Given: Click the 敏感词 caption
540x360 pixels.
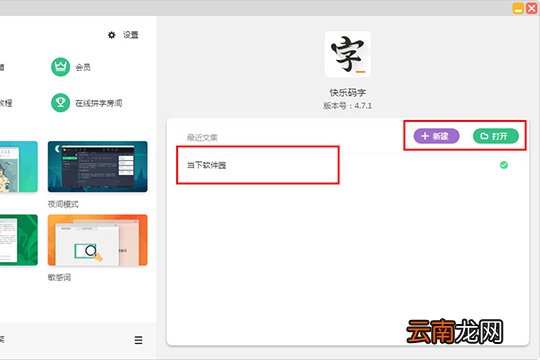Looking at the screenshot, I should 59,277.
